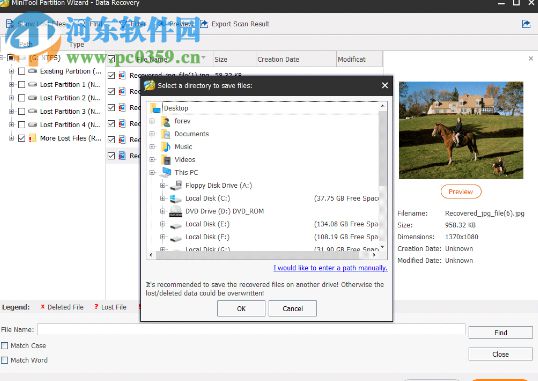Screen dimensions: 538x381
Task: Click the Export Scan Result toolbar icon
Action: (204, 24)
